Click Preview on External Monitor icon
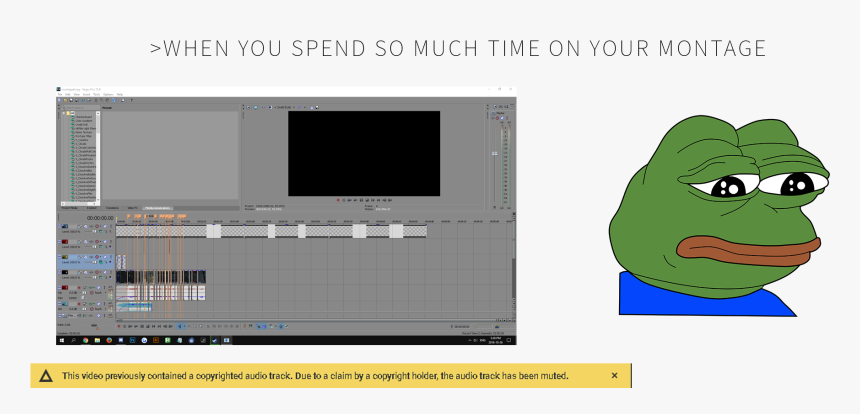The image size is (860, 414). (256, 107)
